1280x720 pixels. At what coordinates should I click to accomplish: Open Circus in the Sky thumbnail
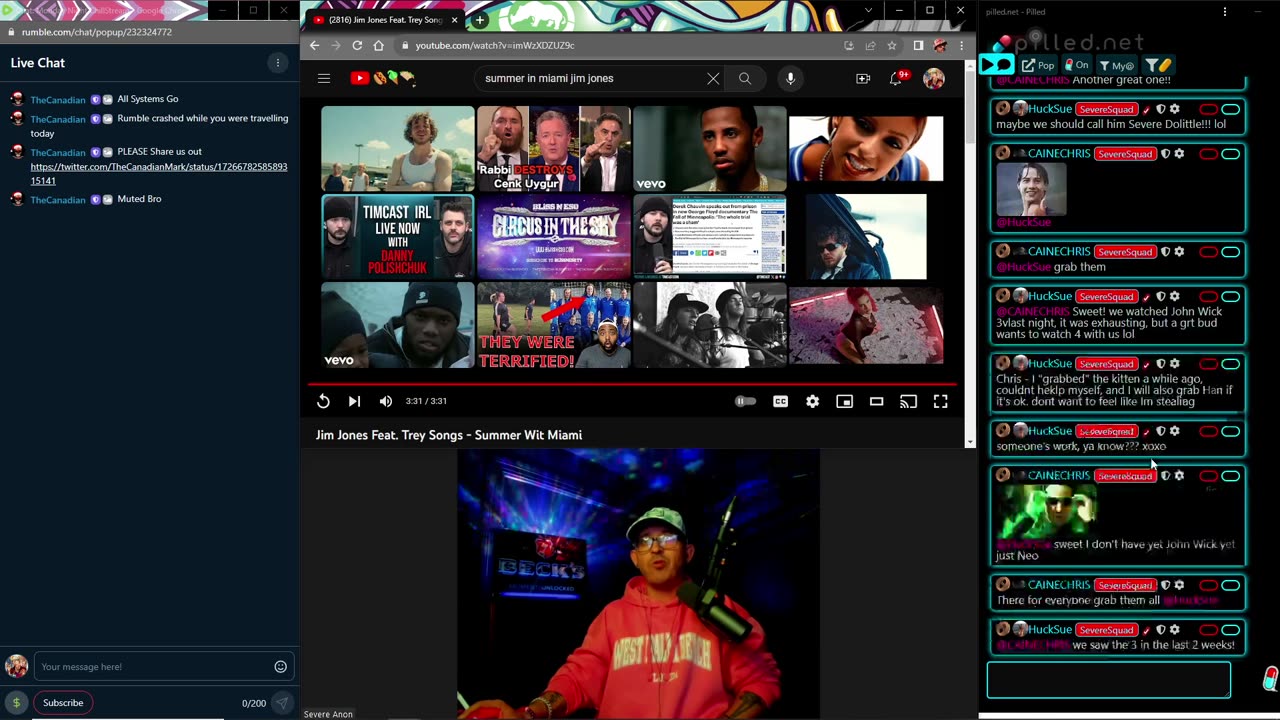[554, 237]
